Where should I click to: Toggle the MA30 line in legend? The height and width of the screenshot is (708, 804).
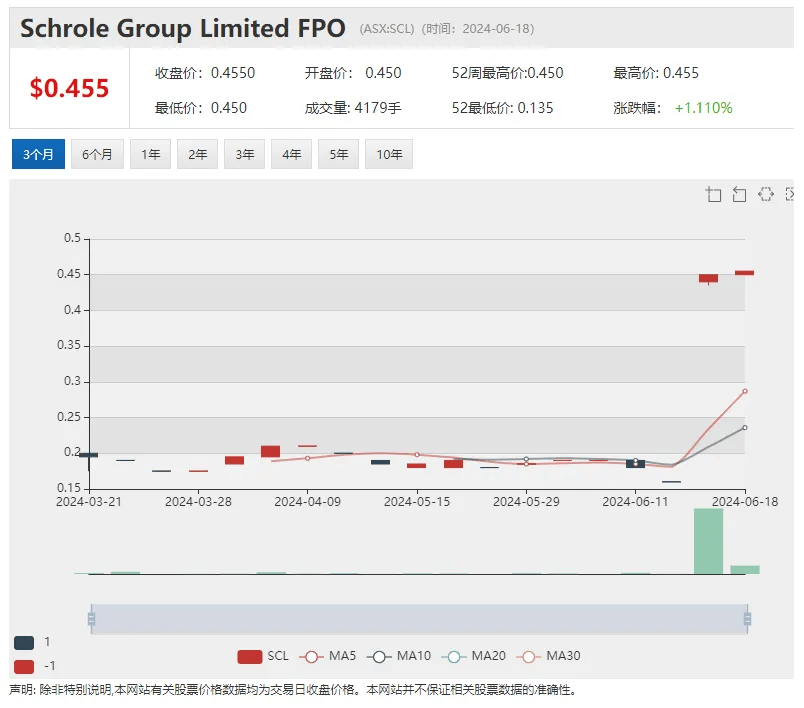tap(548, 656)
